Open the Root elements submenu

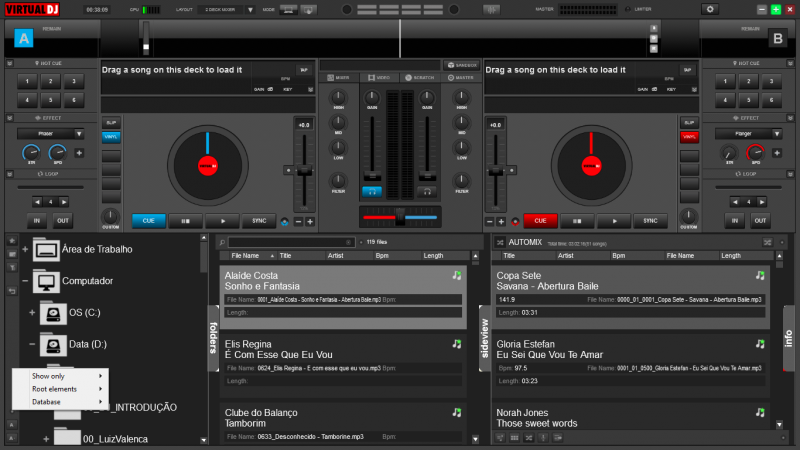[x=60, y=389]
